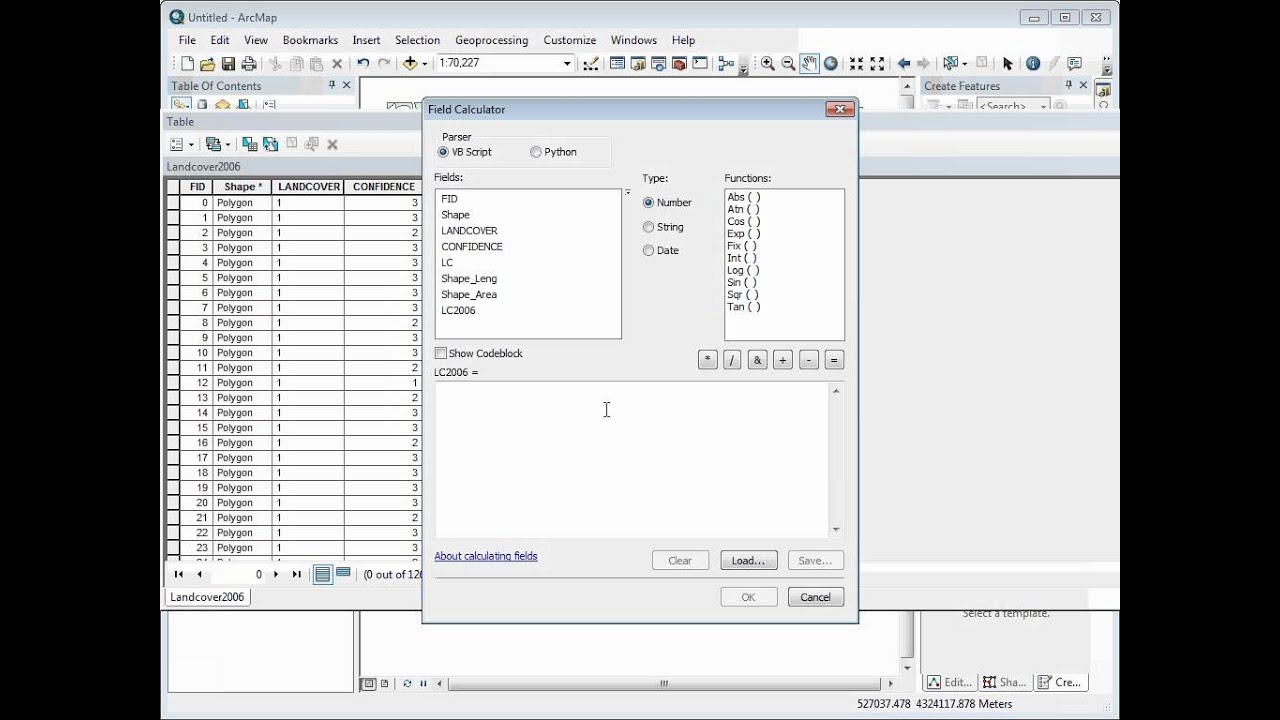Click into the LC2006 expression text box

coord(632,460)
